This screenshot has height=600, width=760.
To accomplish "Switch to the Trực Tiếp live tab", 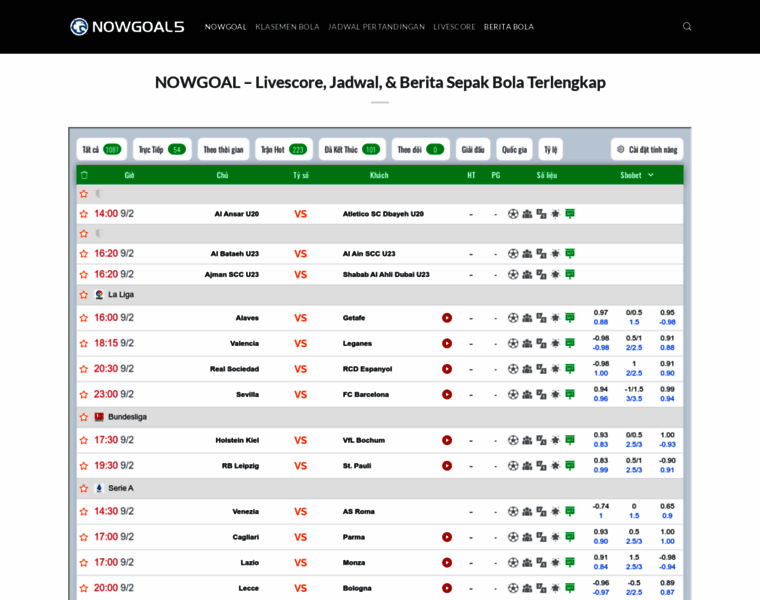I will coord(162,149).
